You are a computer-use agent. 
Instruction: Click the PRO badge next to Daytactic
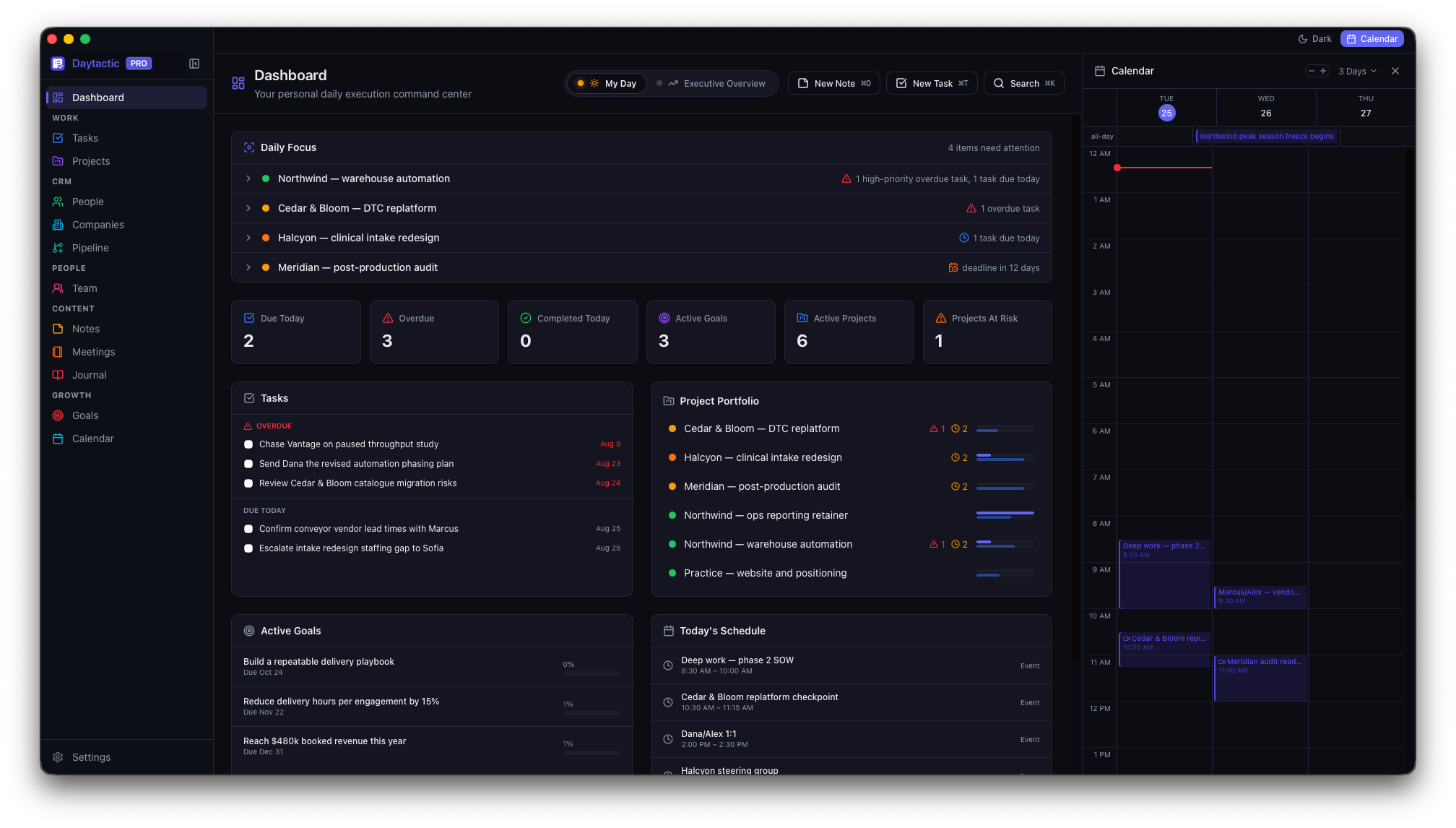click(139, 64)
